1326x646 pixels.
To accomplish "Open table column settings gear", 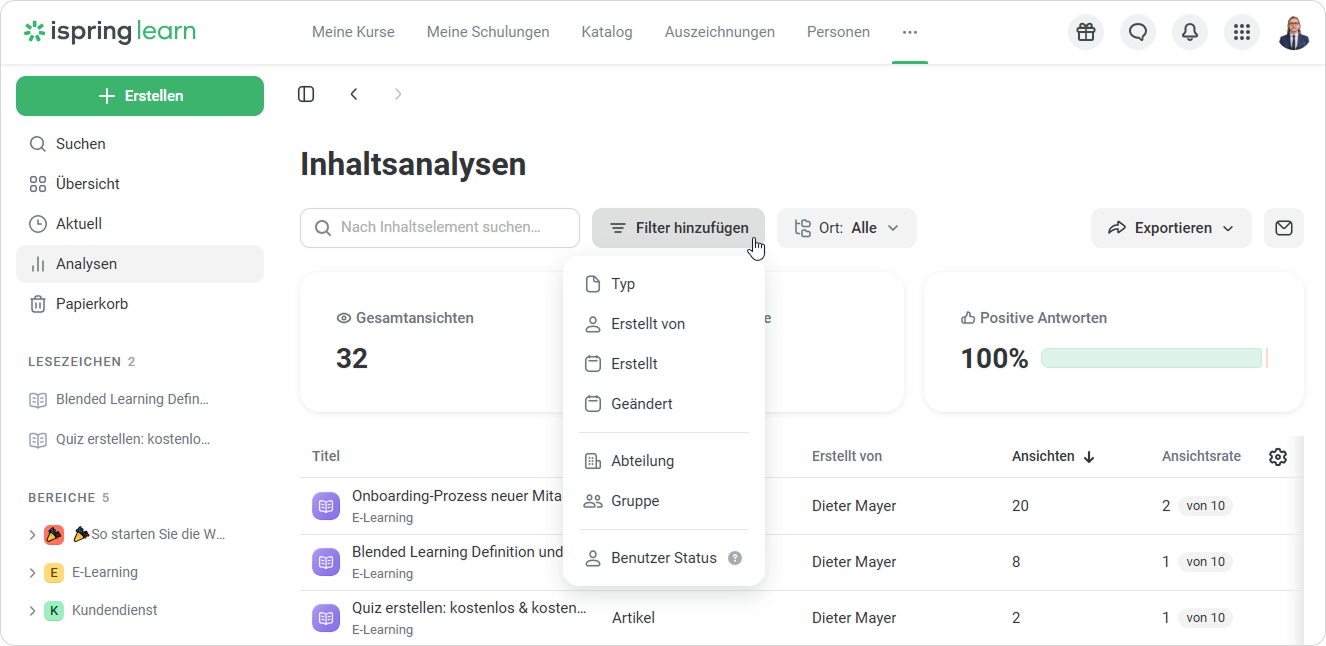I will [x=1278, y=457].
